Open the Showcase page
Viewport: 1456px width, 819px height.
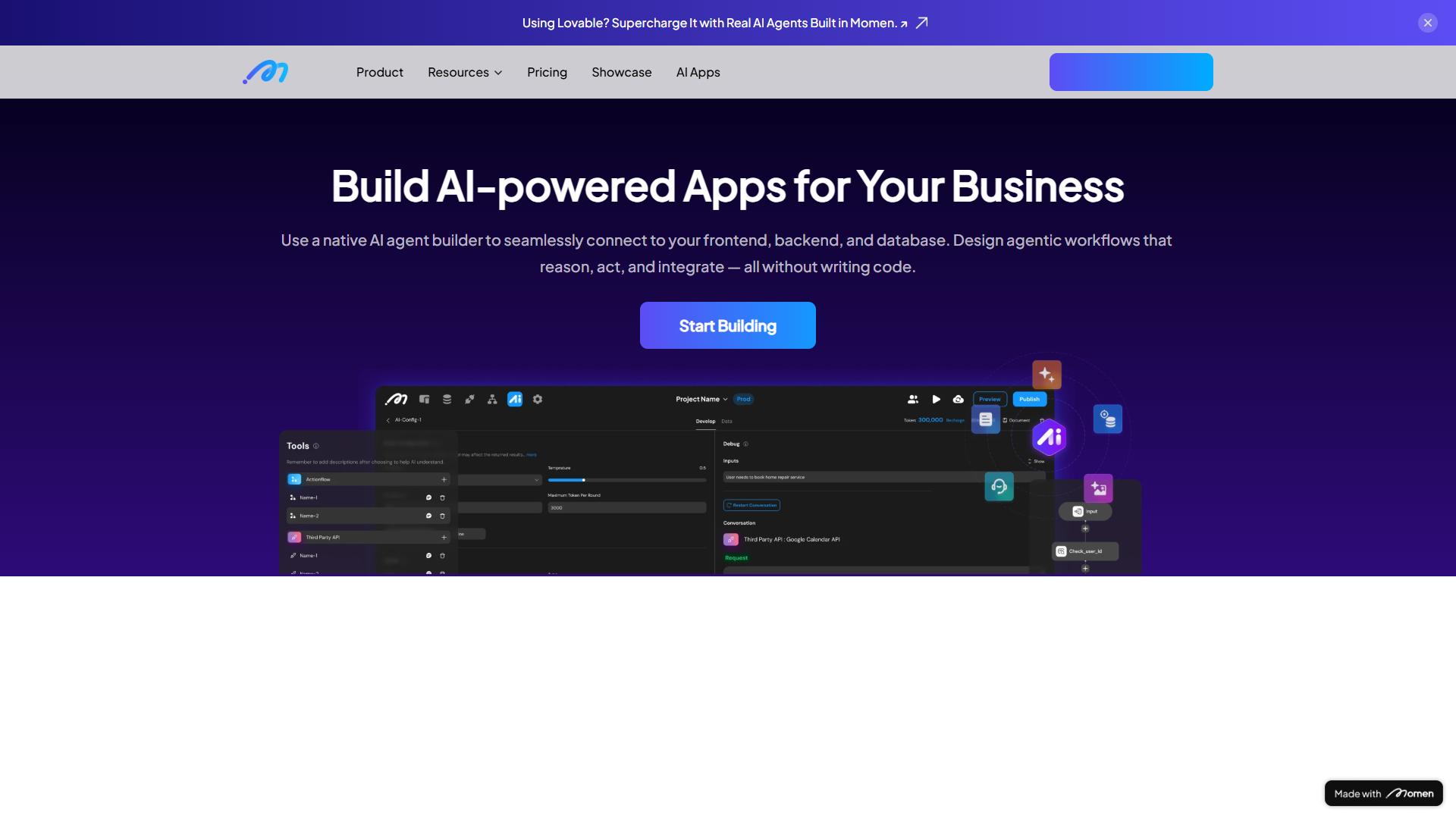tap(621, 72)
